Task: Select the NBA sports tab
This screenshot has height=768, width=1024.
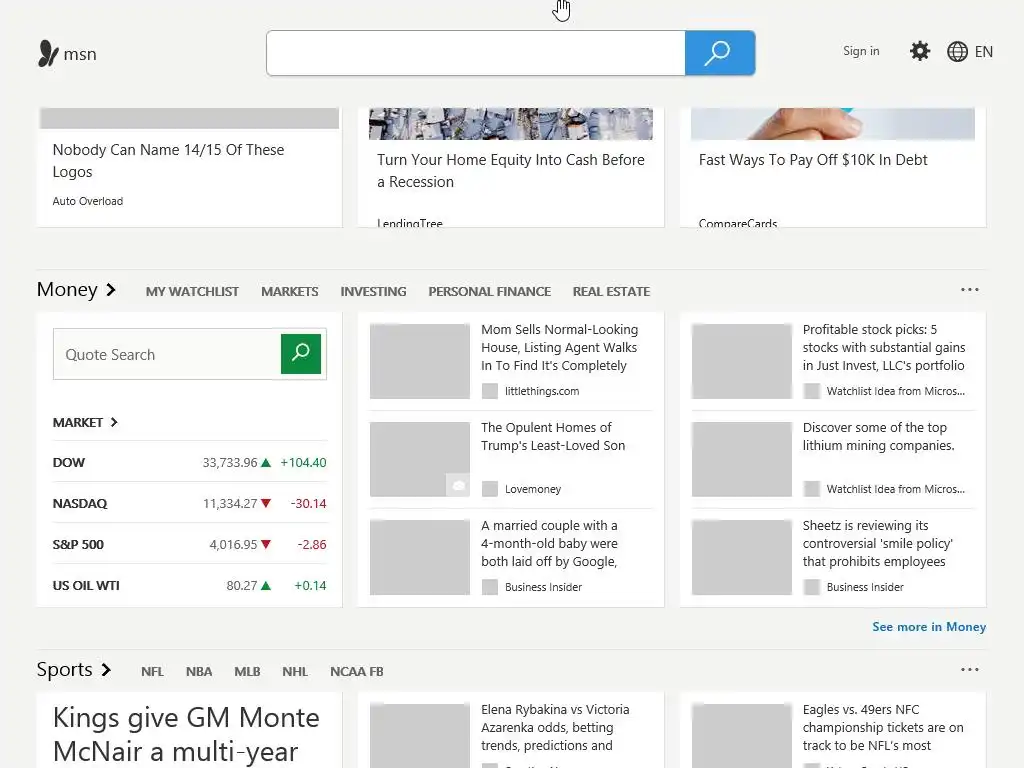Action: 199,671
